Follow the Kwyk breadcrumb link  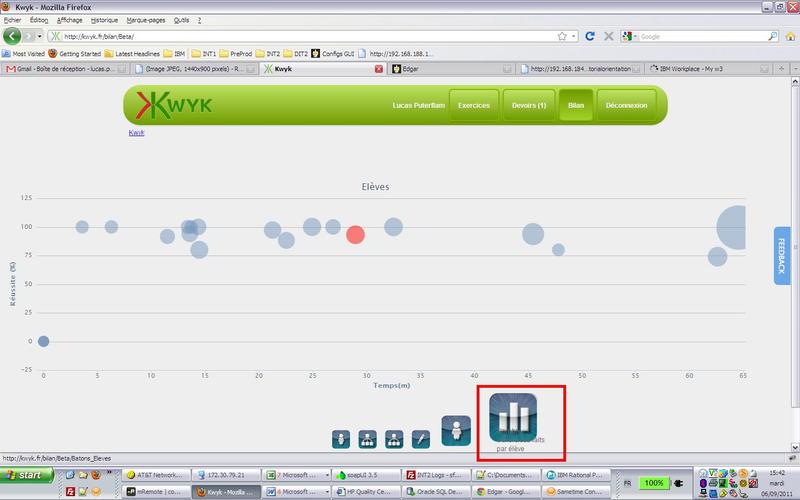coord(136,133)
